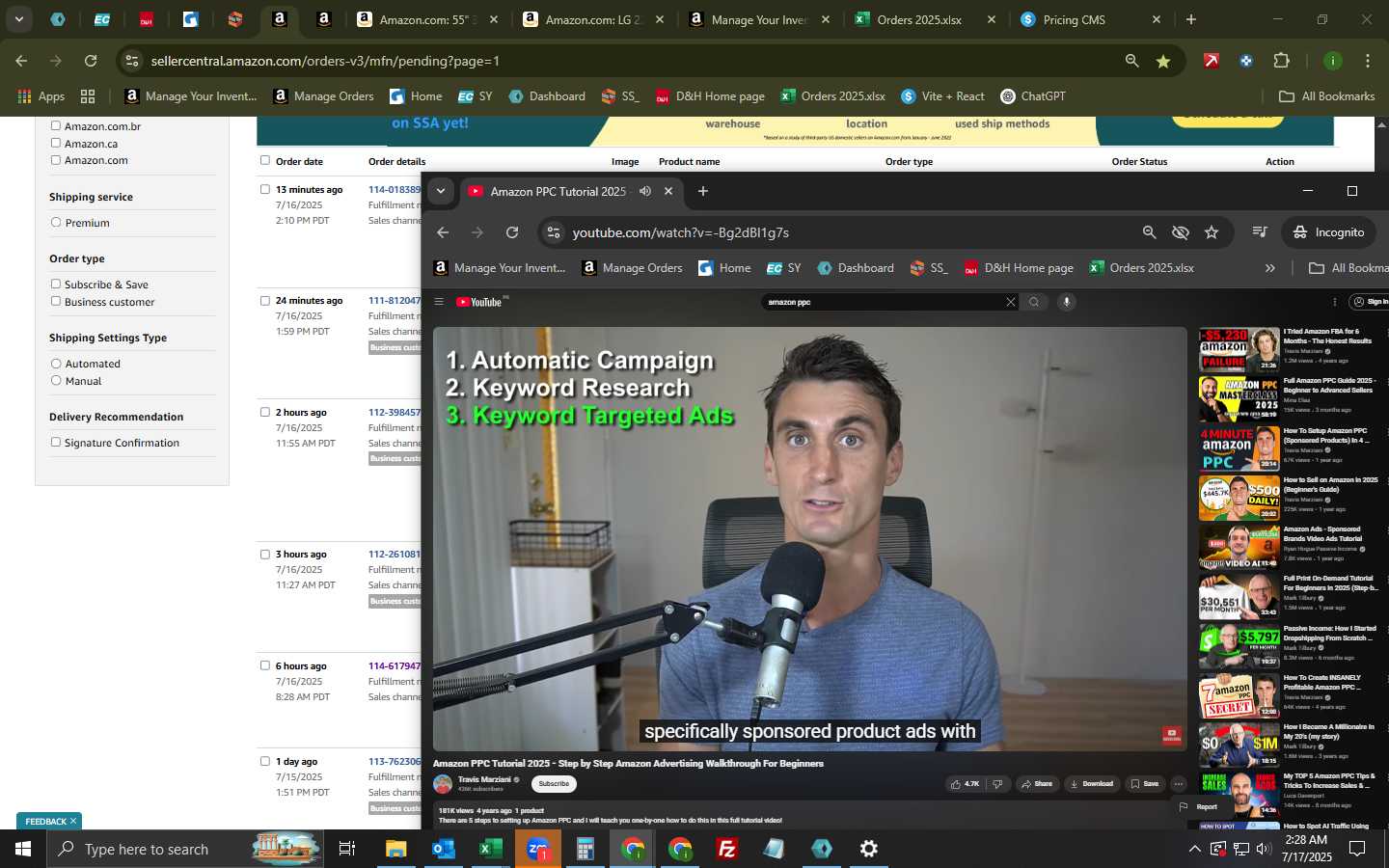
Task: Click the media control icon in YouTube window
Action: [x=1259, y=232]
